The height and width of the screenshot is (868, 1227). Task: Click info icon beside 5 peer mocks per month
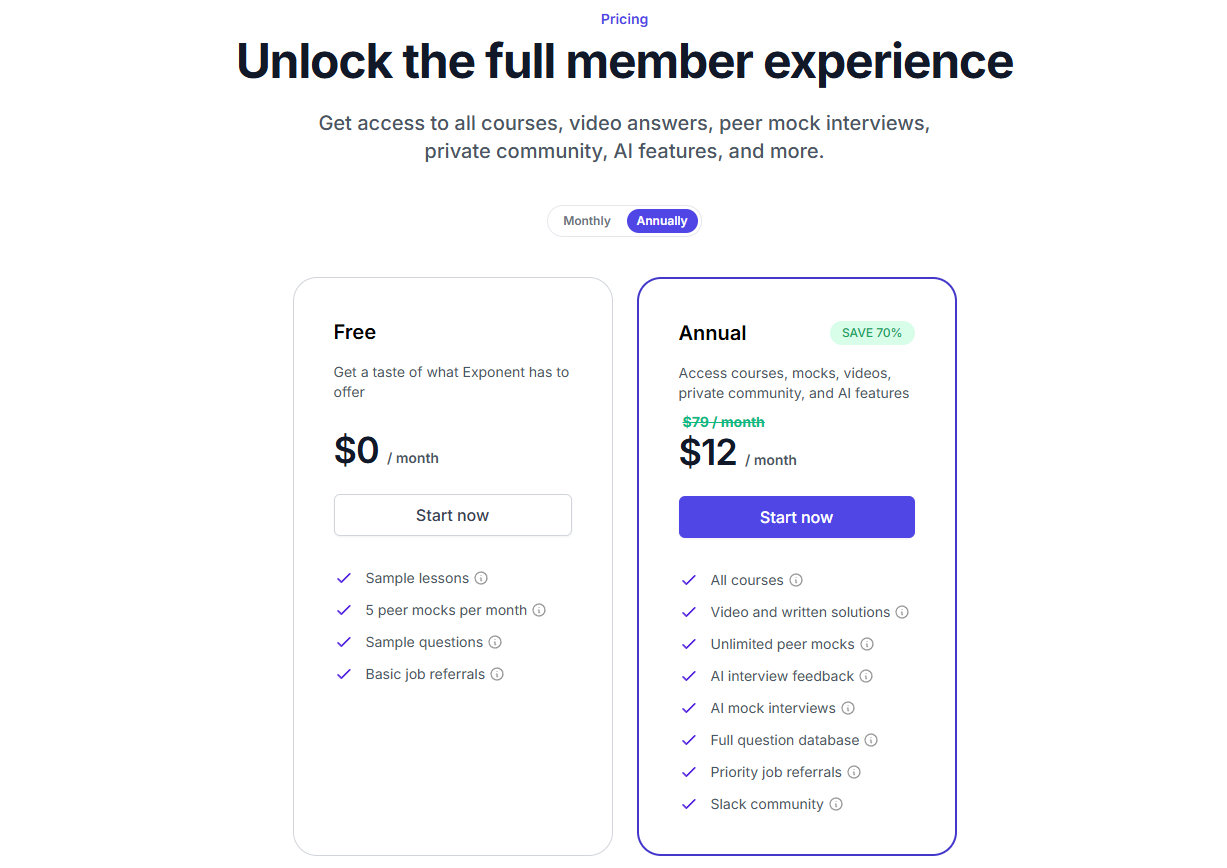point(539,610)
